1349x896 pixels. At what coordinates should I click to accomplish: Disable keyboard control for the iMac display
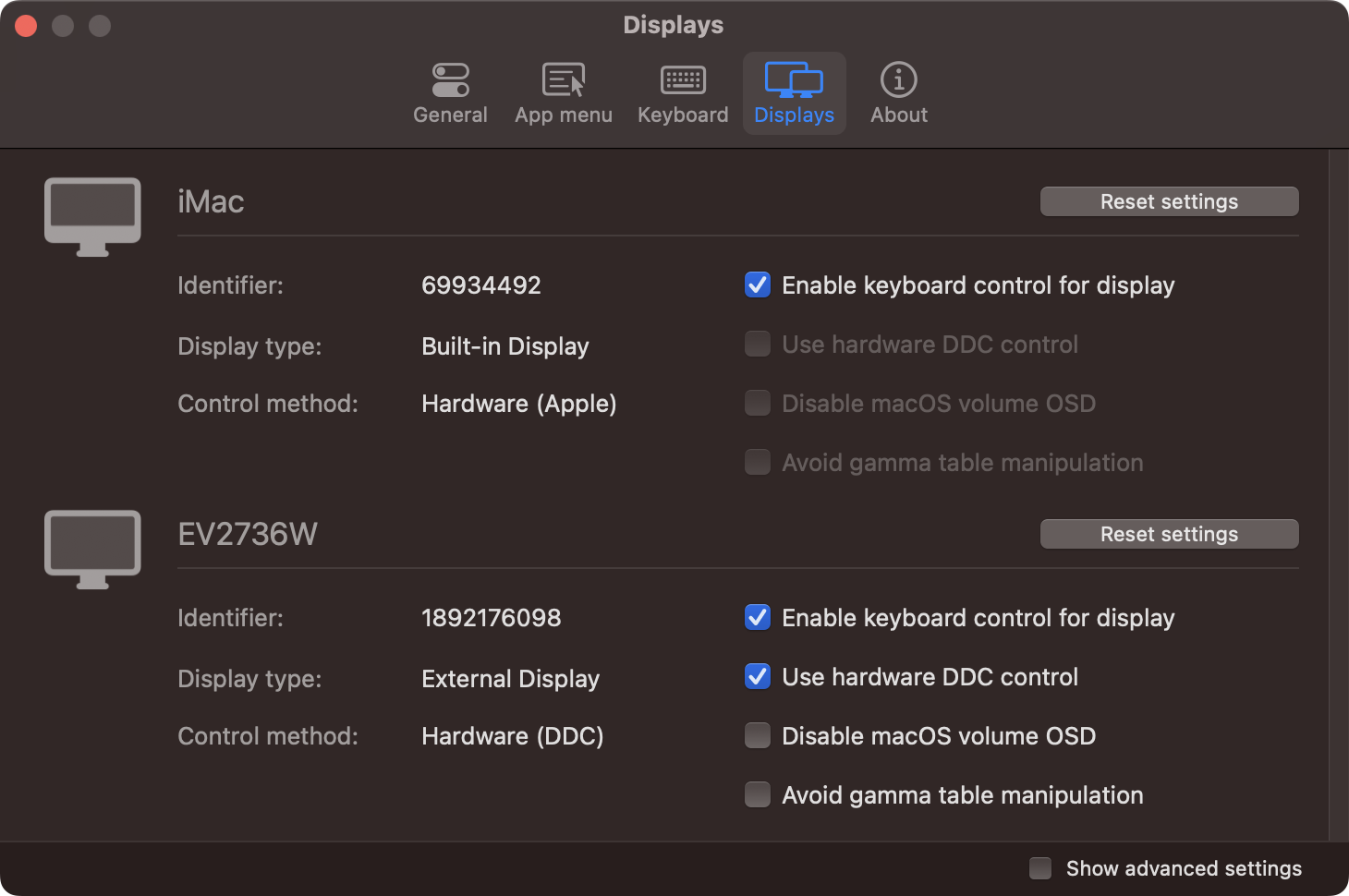pyautogui.click(x=757, y=285)
